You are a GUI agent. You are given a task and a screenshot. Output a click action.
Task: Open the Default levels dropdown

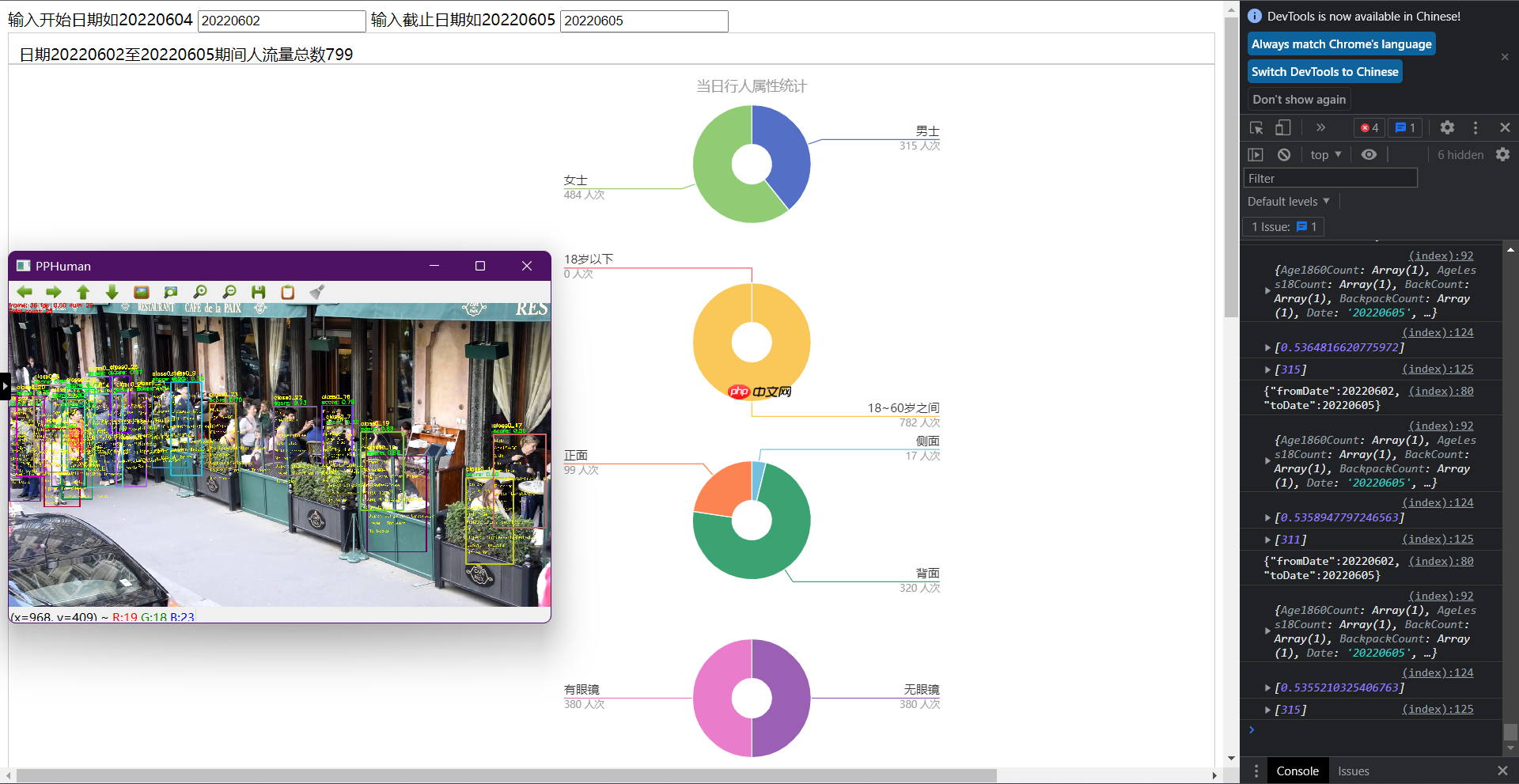1288,202
